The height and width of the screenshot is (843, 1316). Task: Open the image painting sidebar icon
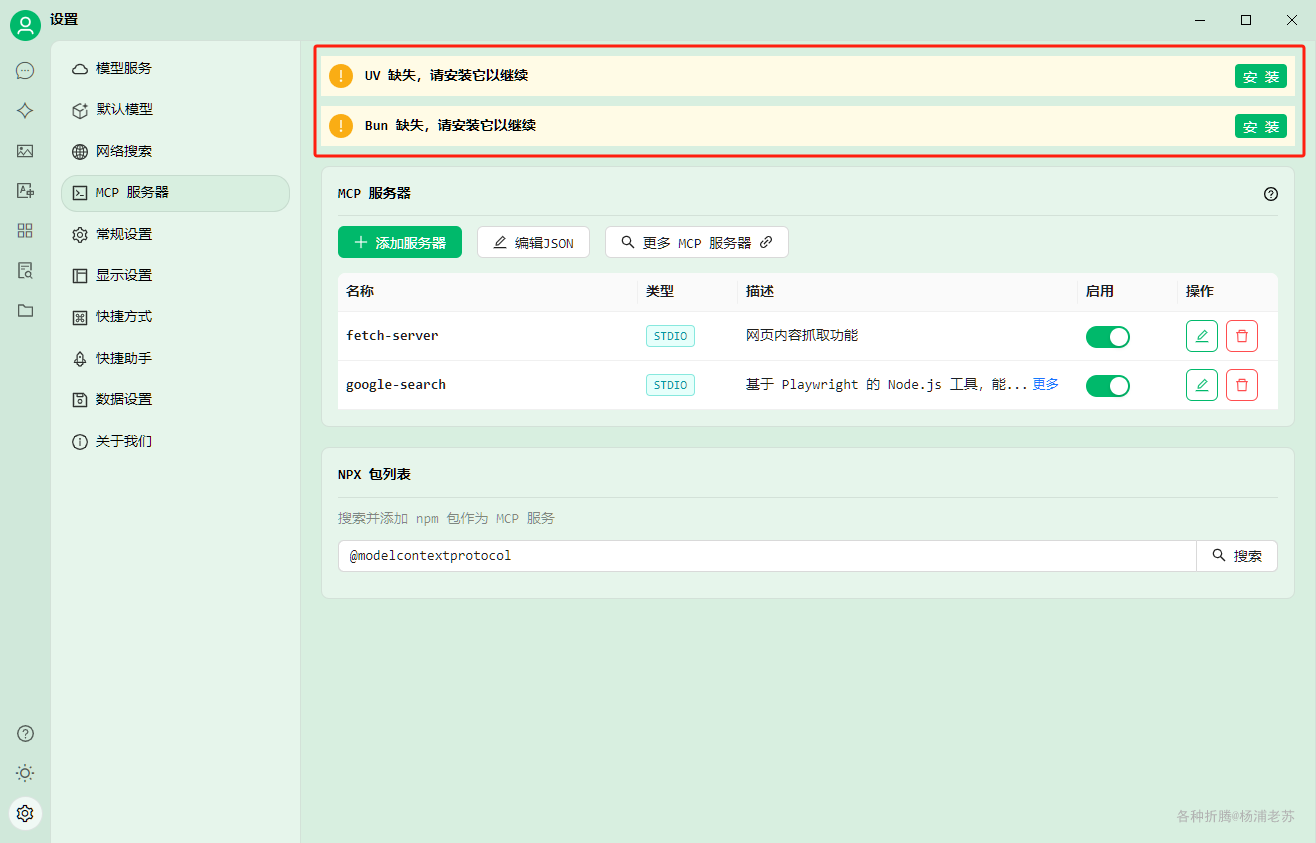pyautogui.click(x=25, y=151)
